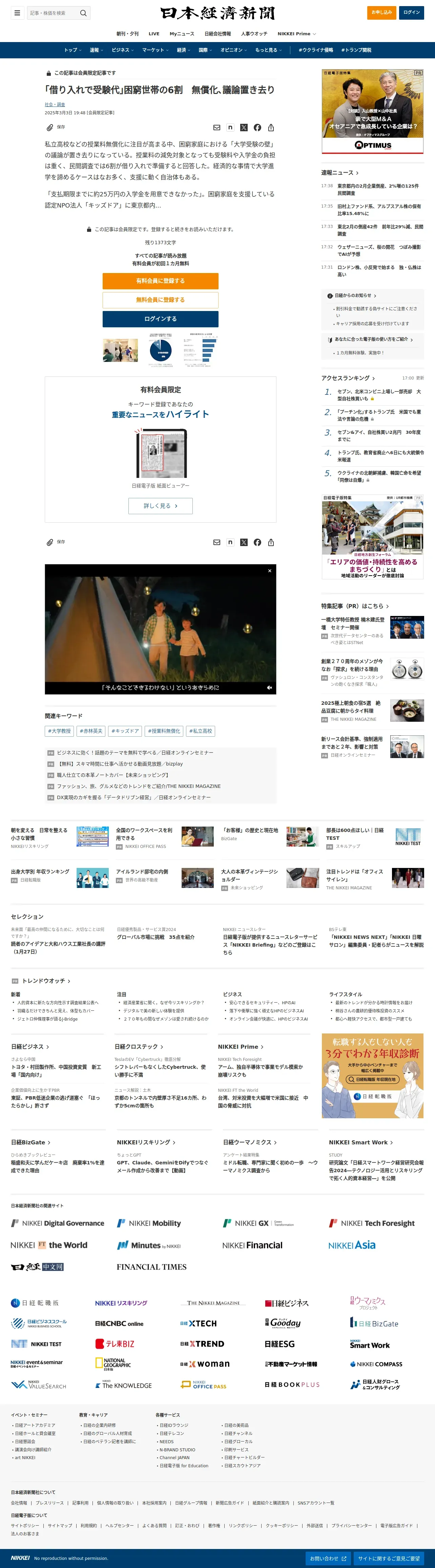Click the 詳しく見る button

pos(161,506)
